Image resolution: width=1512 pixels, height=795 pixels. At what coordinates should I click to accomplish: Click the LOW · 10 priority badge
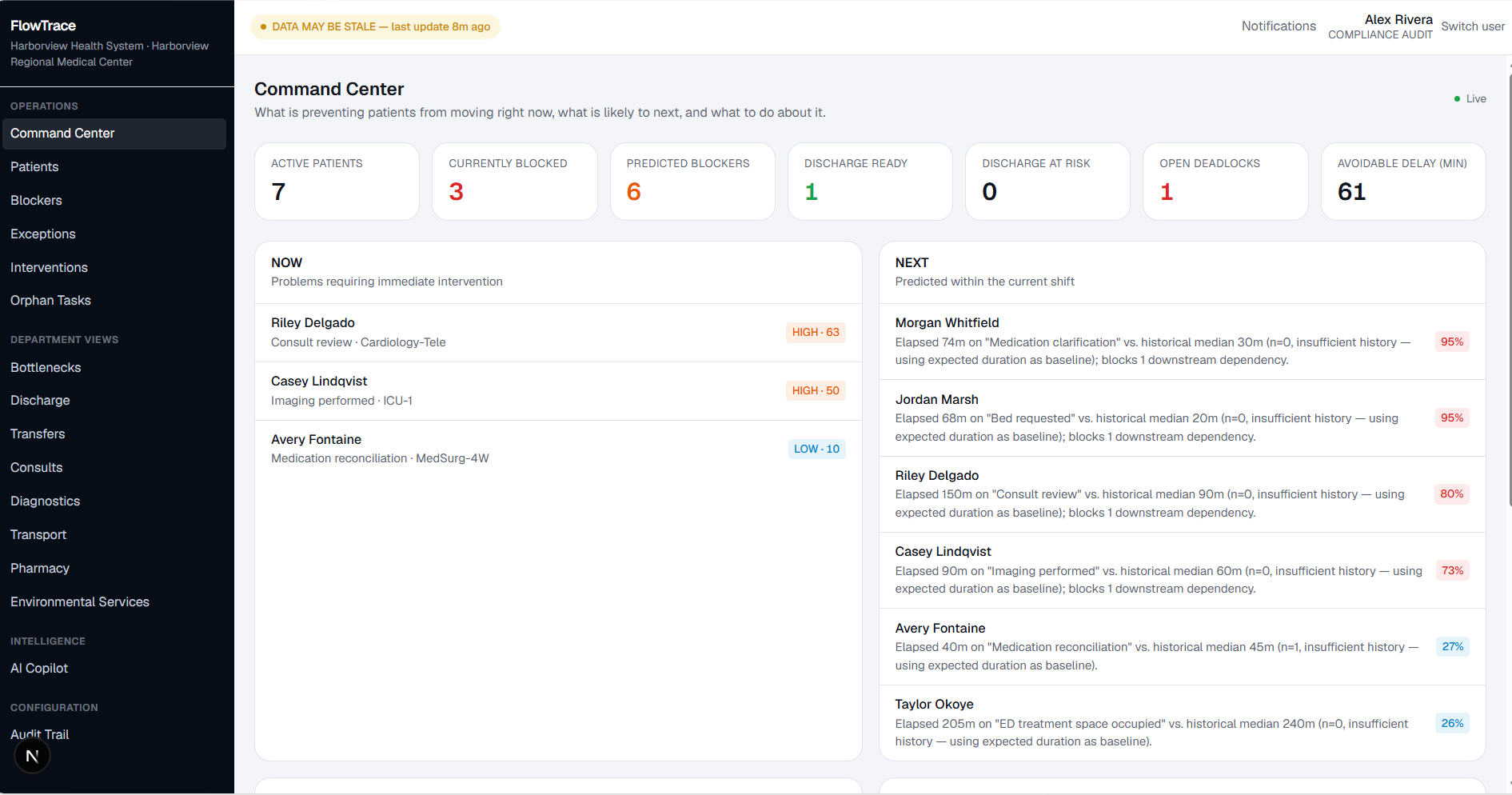point(816,449)
